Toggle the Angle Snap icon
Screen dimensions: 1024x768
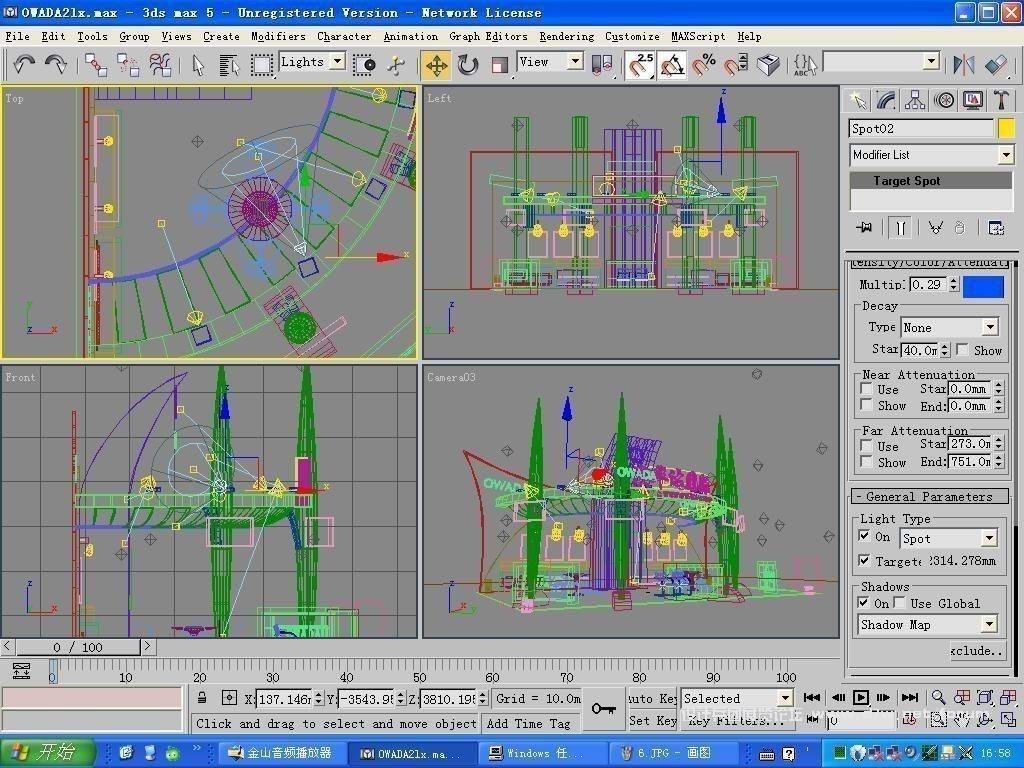[672, 65]
